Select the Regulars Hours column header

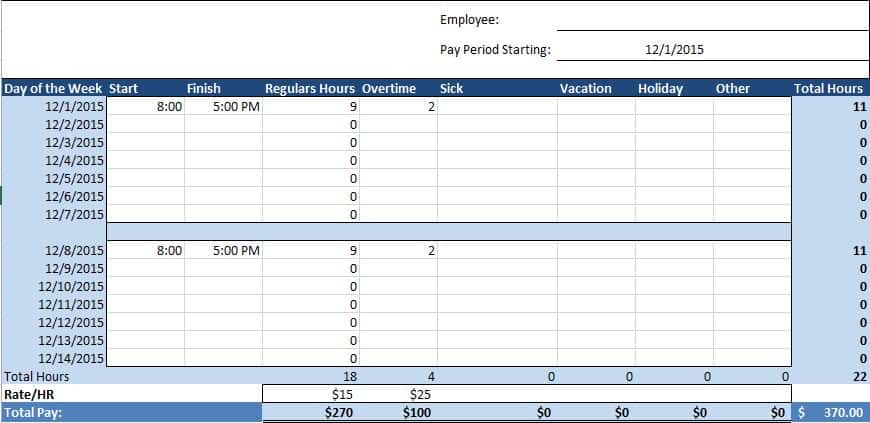pos(310,88)
